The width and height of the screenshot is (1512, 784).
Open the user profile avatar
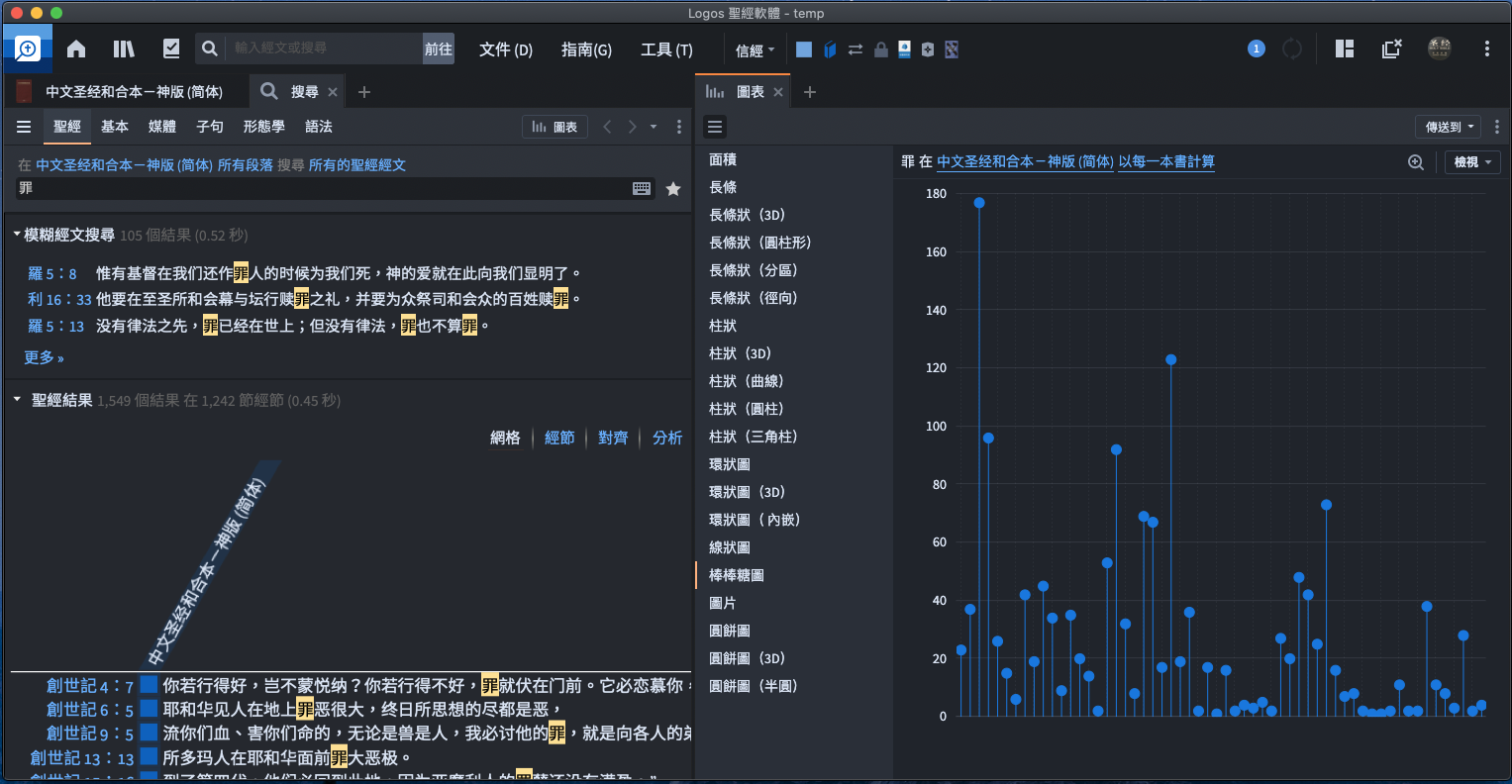[1440, 49]
